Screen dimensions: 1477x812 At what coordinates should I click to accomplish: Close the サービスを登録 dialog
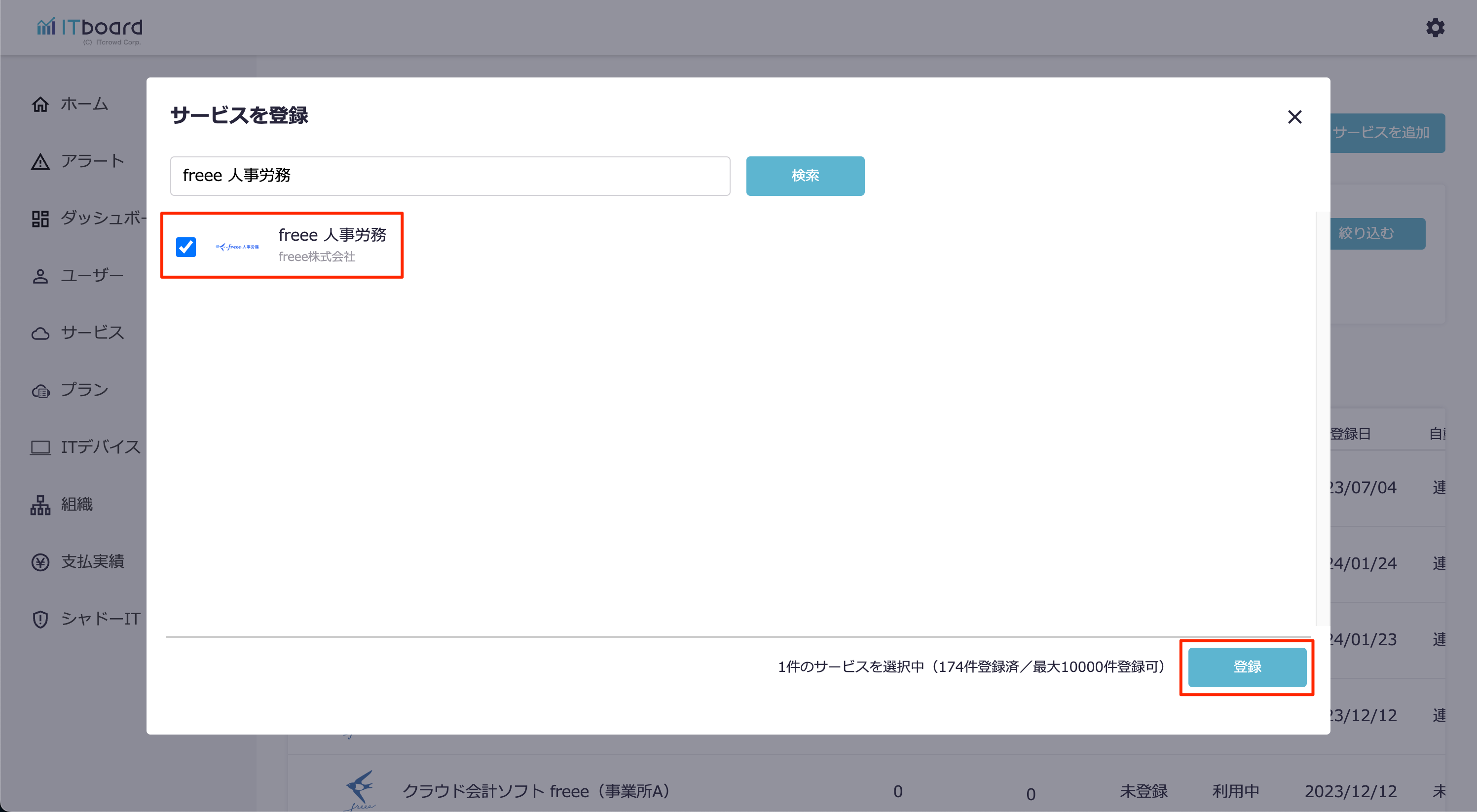coord(1294,117)
